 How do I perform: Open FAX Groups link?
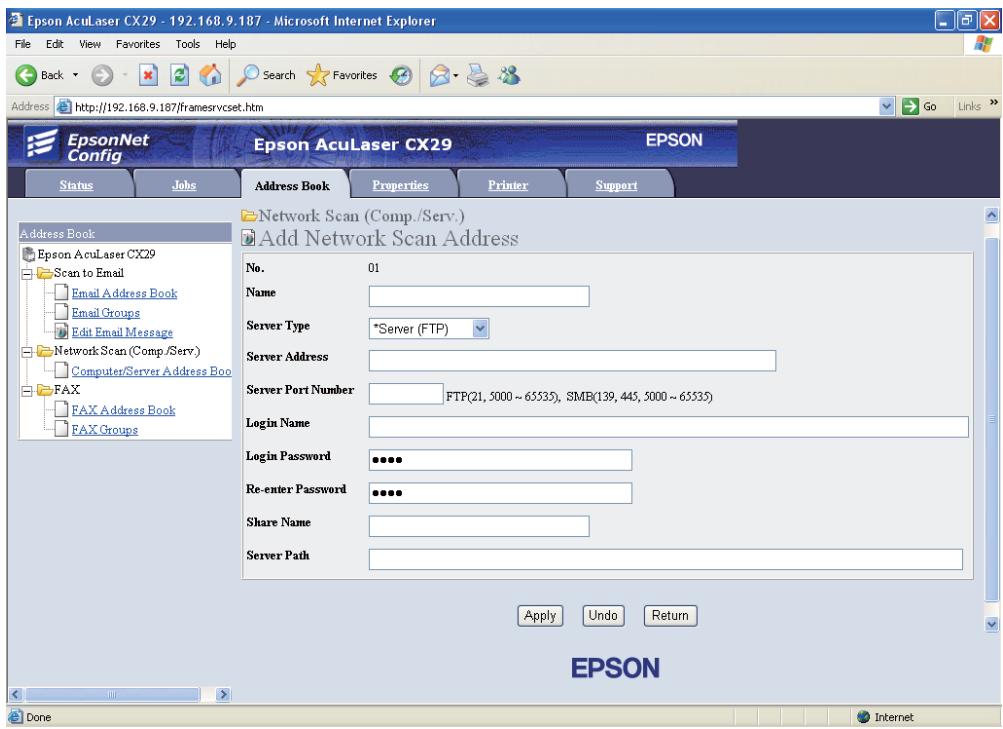click(105, 430)
